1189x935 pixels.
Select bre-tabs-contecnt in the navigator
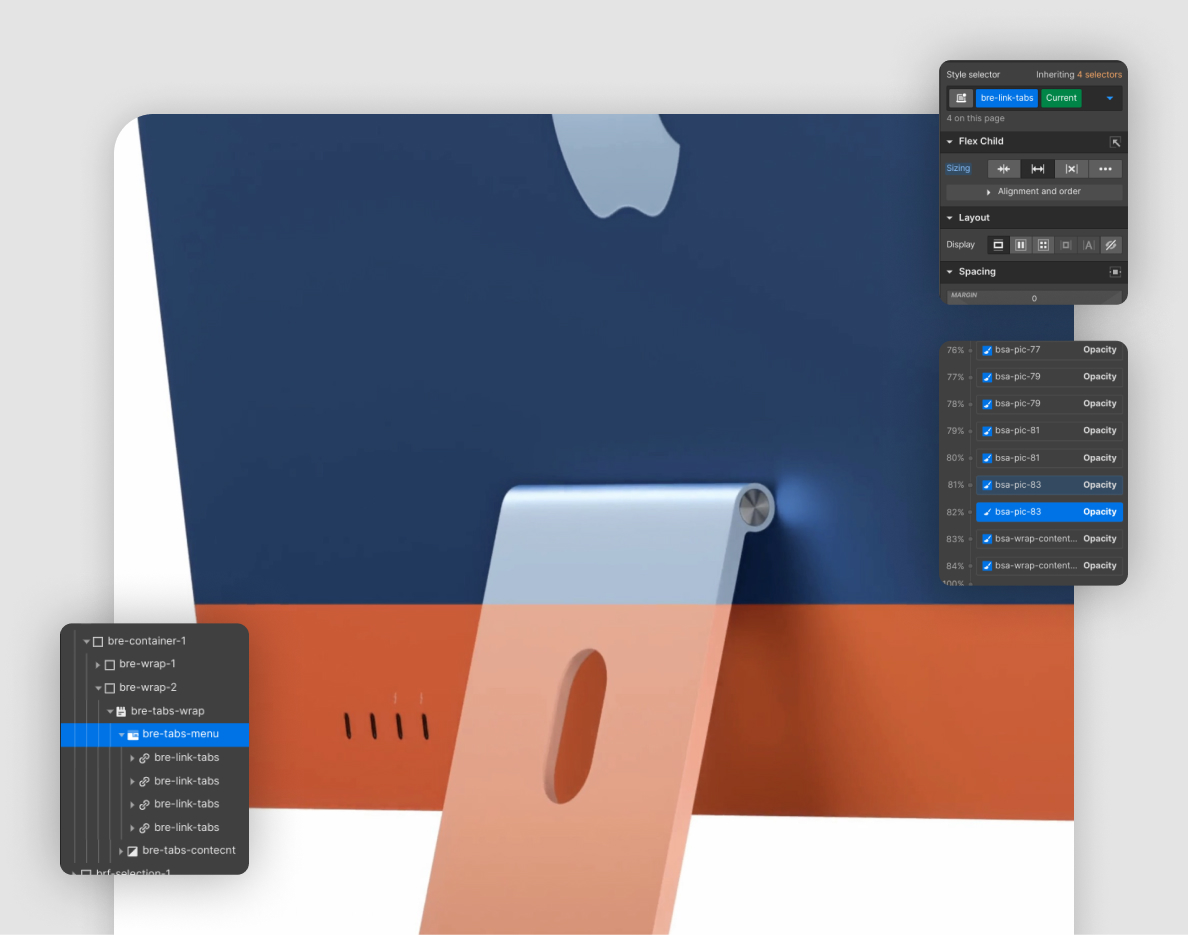point(189,850)
